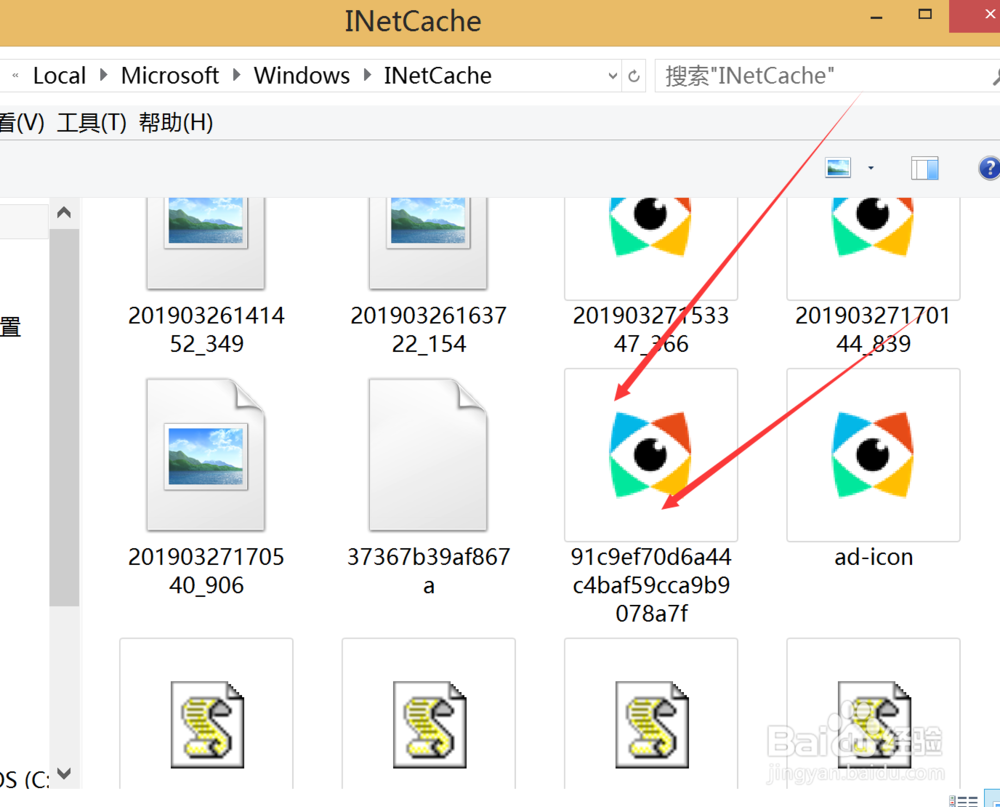Toggle the preview pane
Screen dimensions: 1000x807
pyautogui.click(x=925, y=168)
